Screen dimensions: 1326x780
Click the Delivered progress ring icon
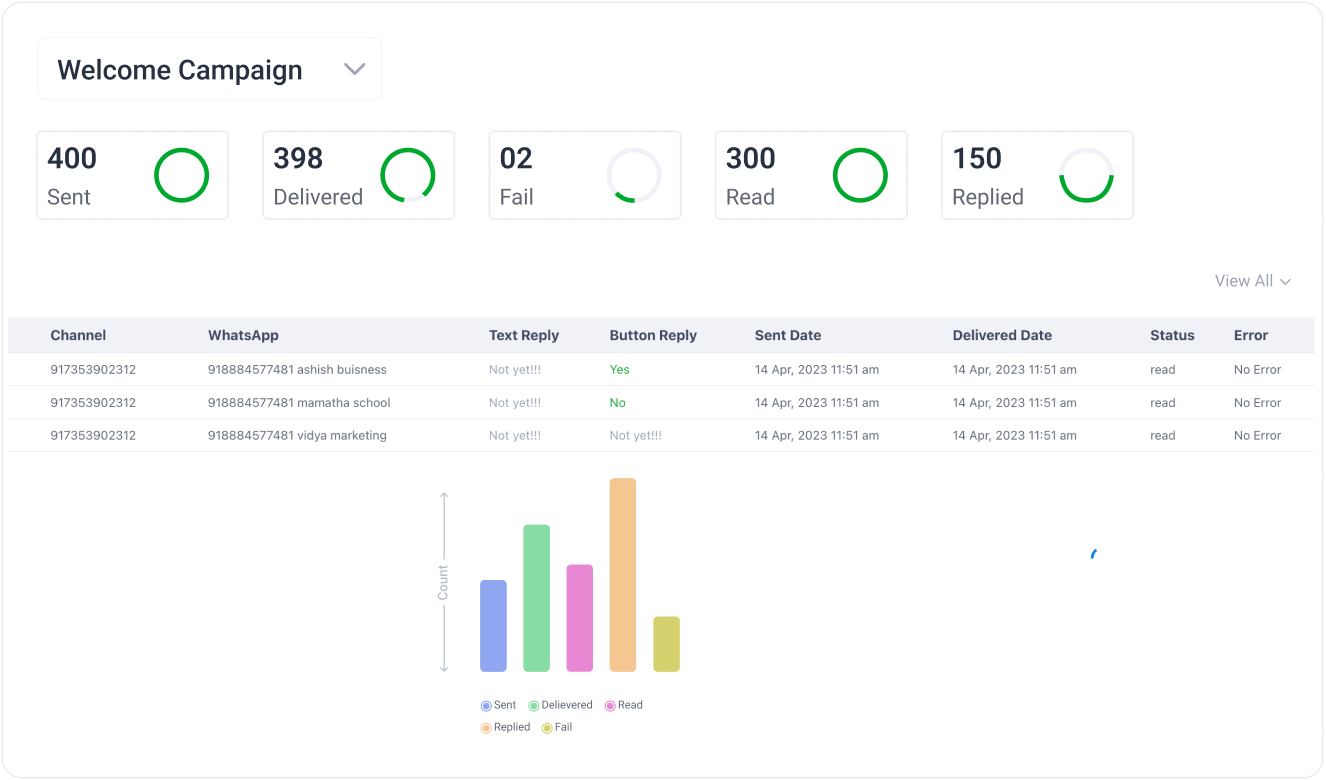(x=407, y=175)
